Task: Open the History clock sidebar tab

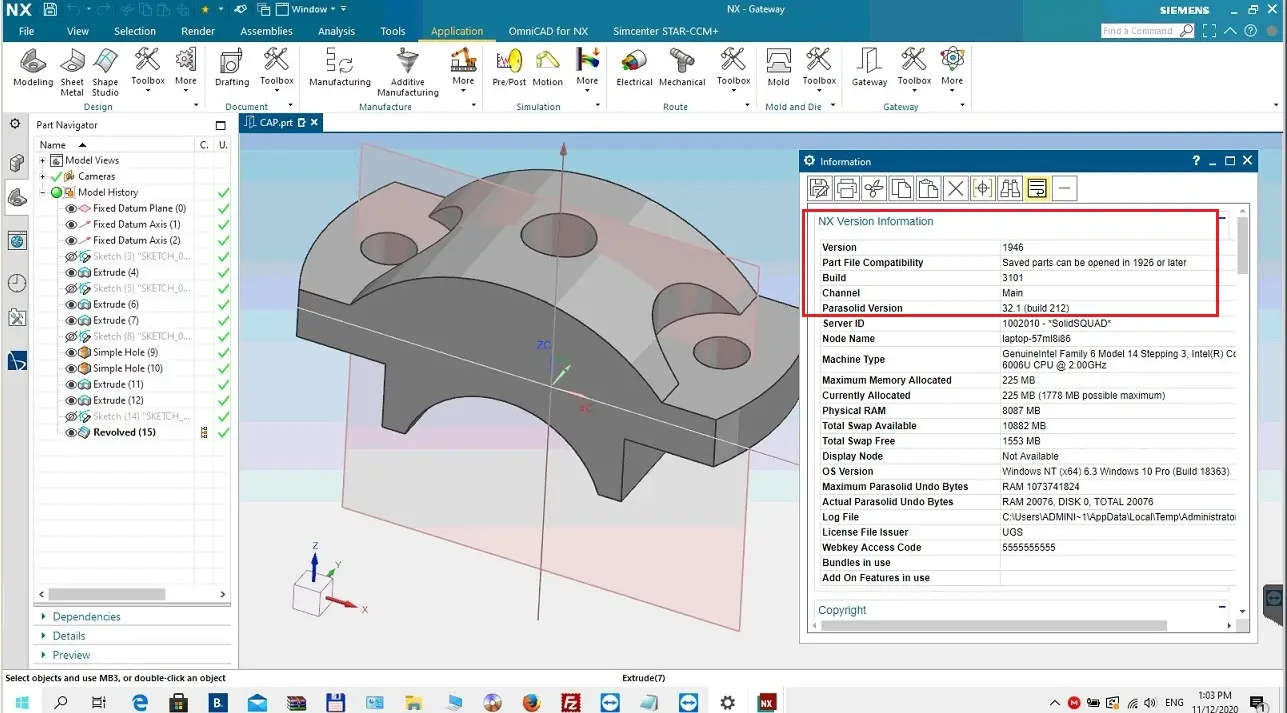Action: (16, 283)
